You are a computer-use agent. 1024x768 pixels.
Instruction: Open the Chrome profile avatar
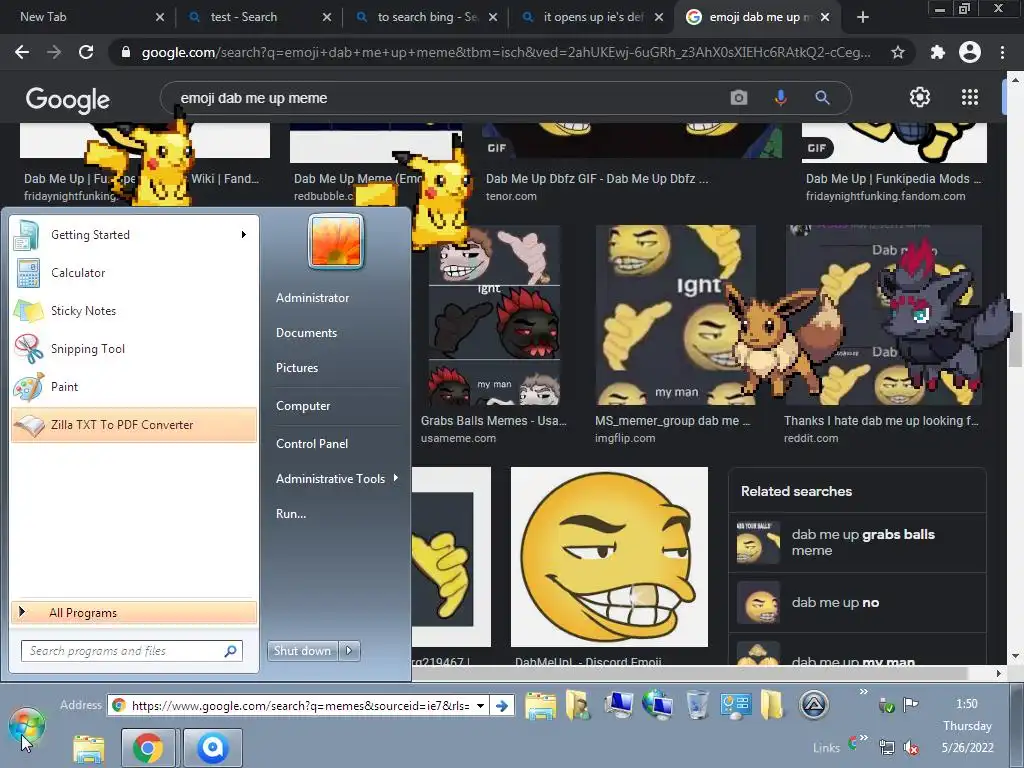(970, 52)
